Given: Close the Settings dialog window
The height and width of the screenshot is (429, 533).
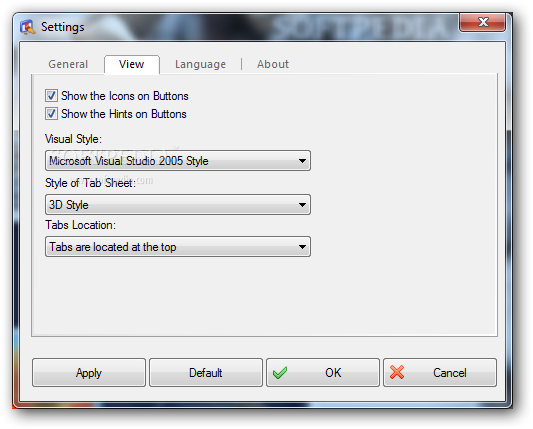Looking at the screenshot, I should [x=482, y=22].
